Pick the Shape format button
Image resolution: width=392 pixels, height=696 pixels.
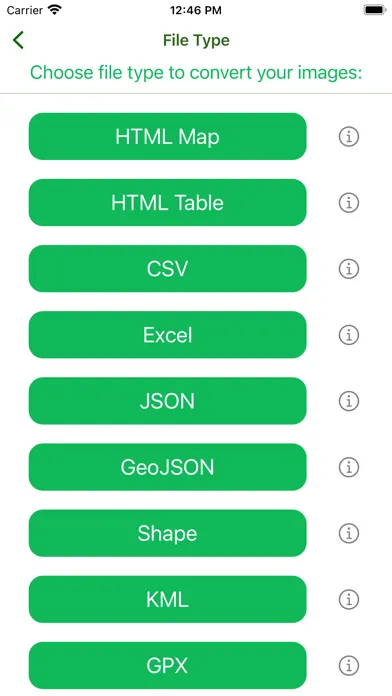click(x=167, y=533)
